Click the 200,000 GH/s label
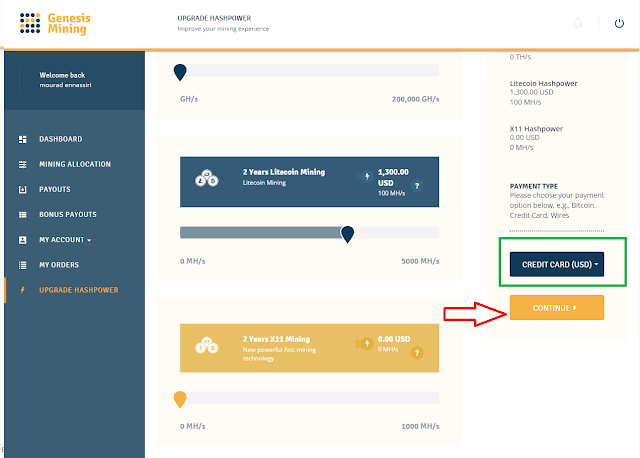Viewport: 640px width, 458px height. 416,99
